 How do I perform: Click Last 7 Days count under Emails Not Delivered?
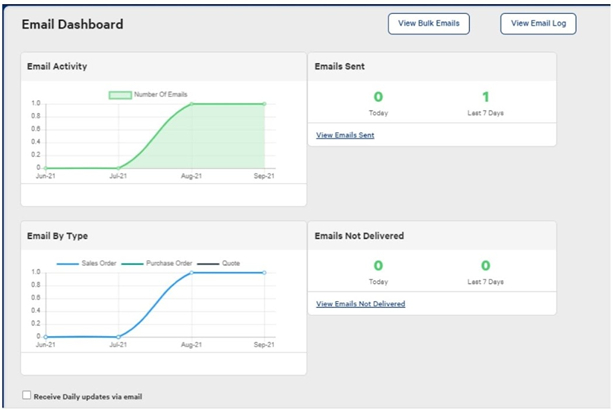pyautogui.click(x=485, y=266)
